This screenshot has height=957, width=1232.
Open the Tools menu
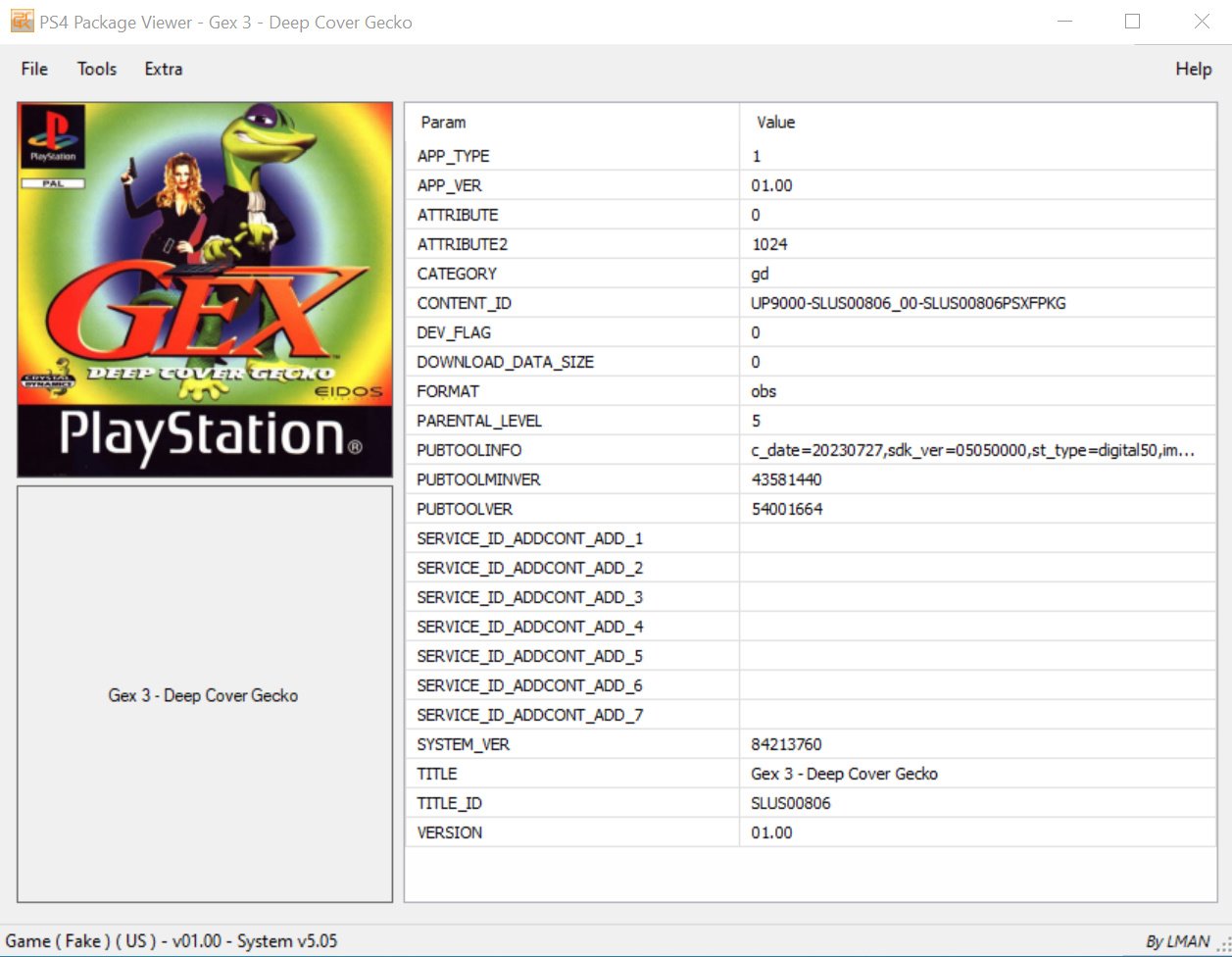[x=97, y=69]
